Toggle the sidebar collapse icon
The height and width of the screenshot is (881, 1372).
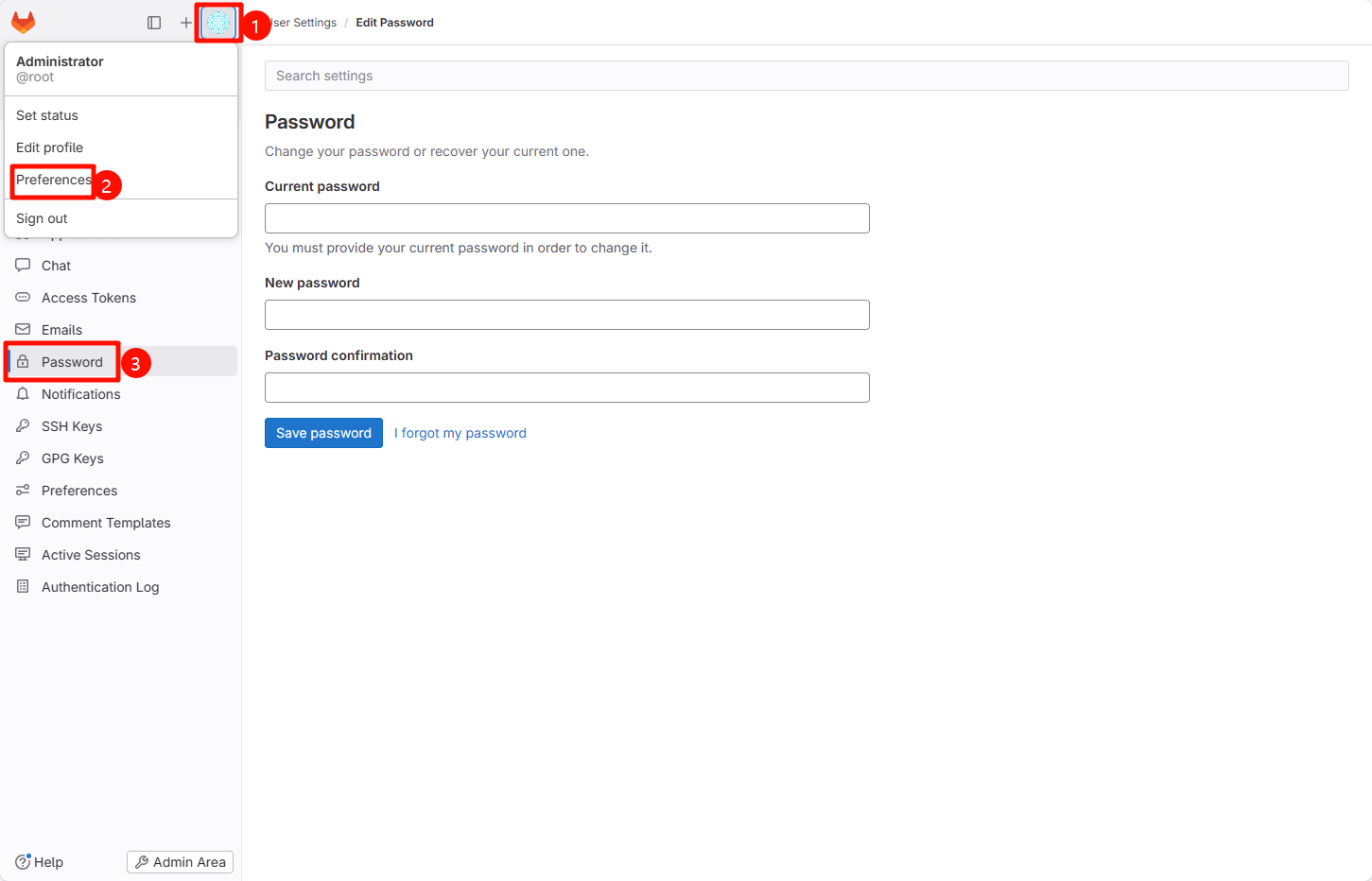pyautogui.click(x=154, y=23)
